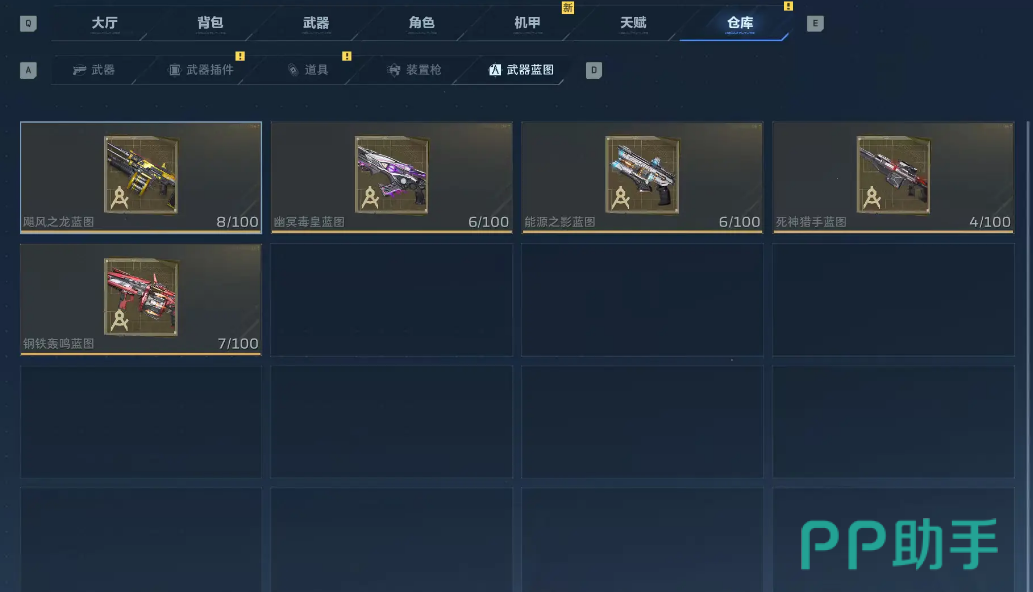The height and width of the screenshot is (592, 1033).
Task: Select the 飓风之龙蓝图 weapon blueprint icon
Action: point(141,175)
